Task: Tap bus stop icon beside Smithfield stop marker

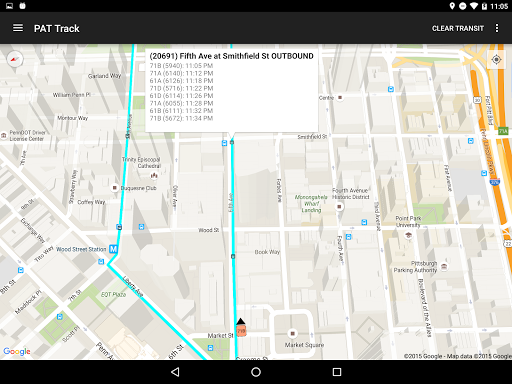Action: 224,143
